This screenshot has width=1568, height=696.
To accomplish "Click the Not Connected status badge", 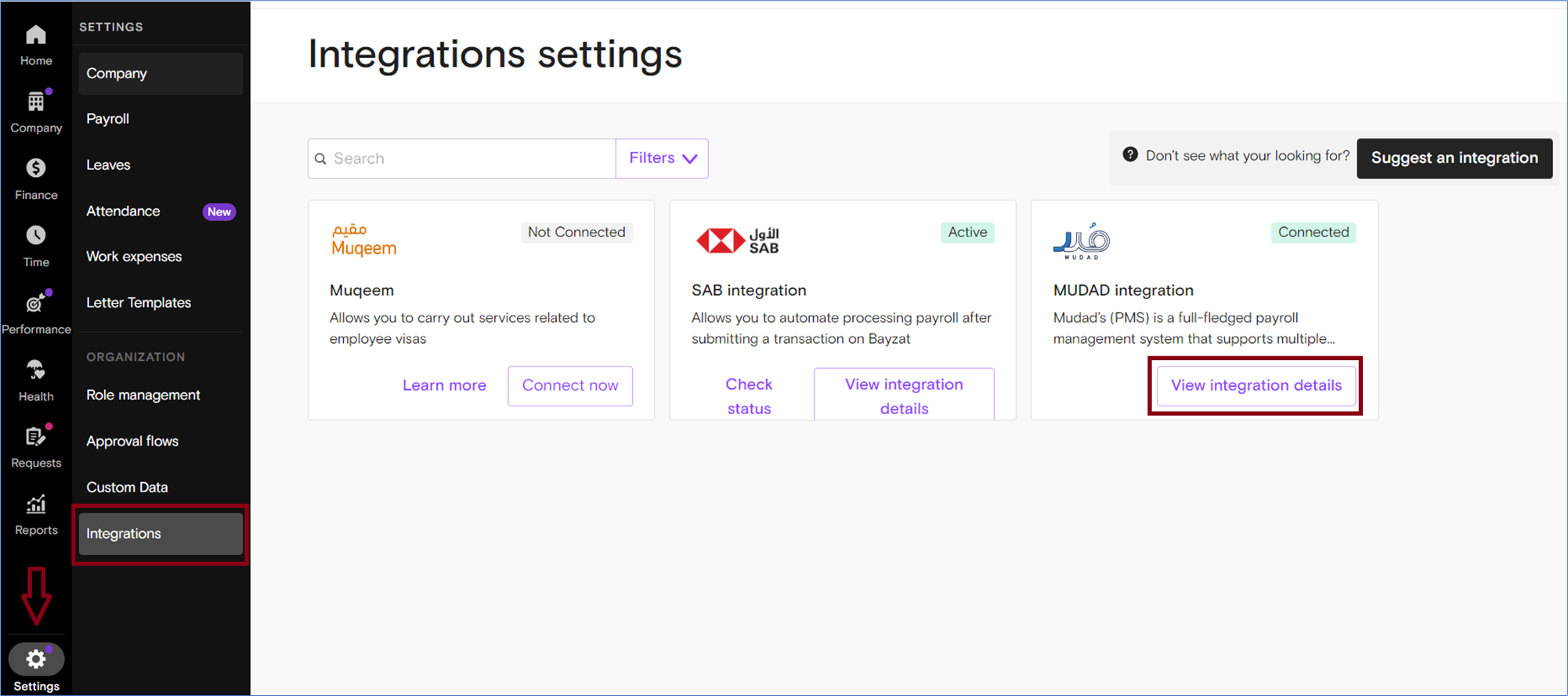I will coord(576,233).
